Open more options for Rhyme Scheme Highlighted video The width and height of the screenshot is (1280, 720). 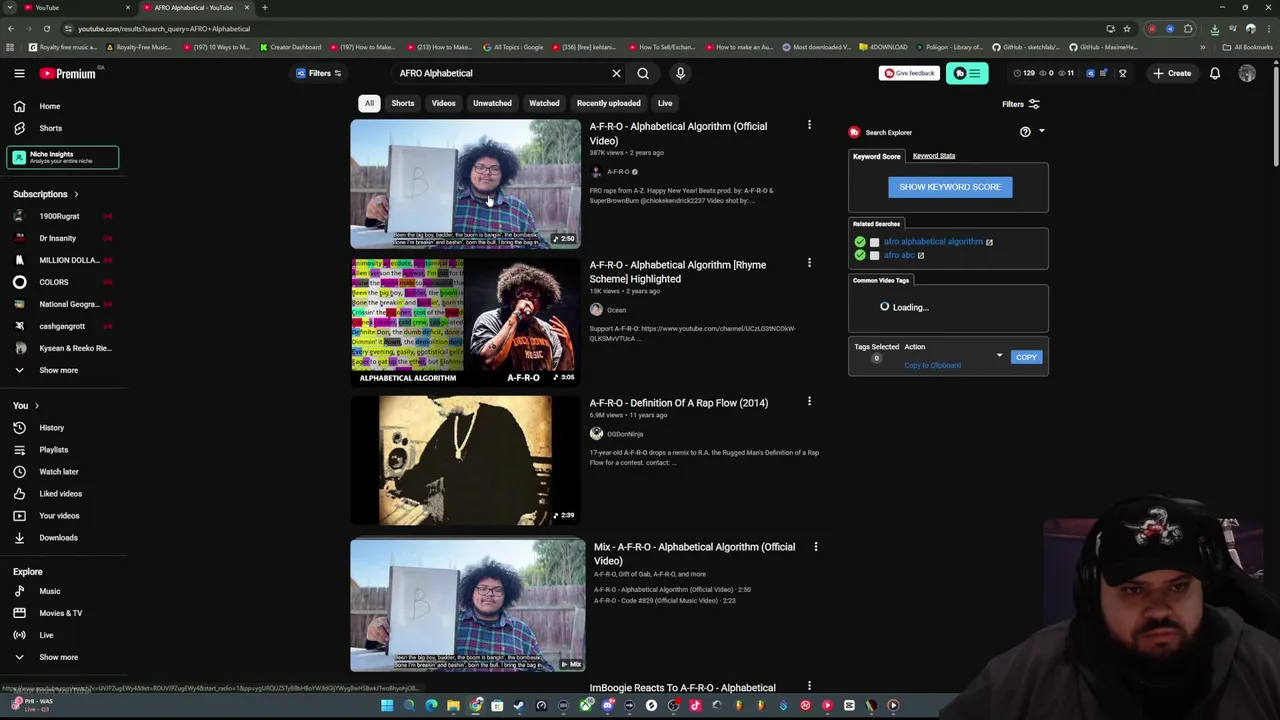pyautogui.click(x=809, y=263)
